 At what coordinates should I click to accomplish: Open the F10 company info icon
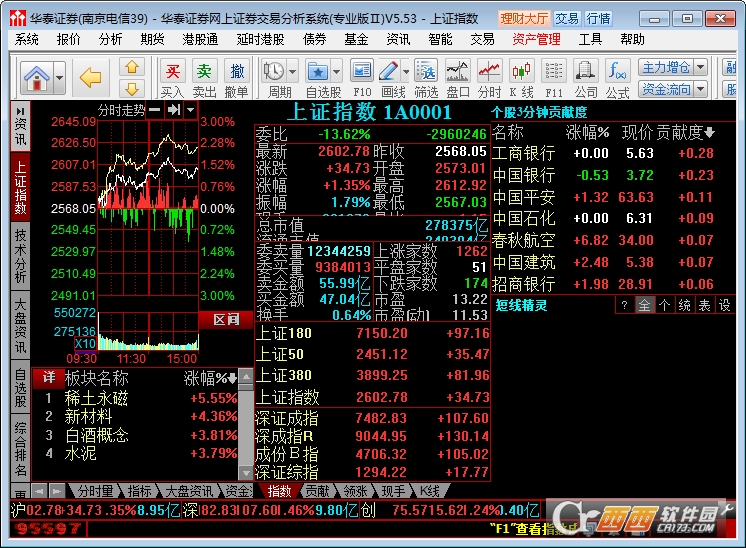[362, 76]
